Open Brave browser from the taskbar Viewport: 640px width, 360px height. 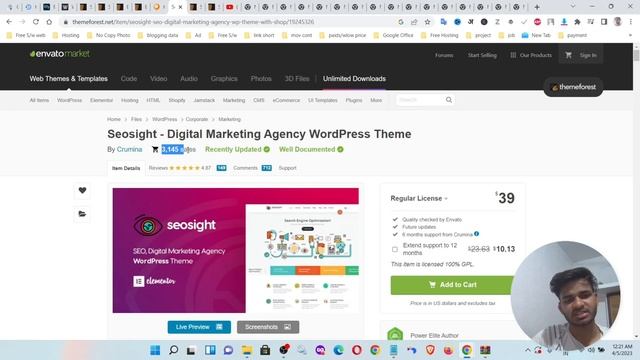tap(430, 350)
